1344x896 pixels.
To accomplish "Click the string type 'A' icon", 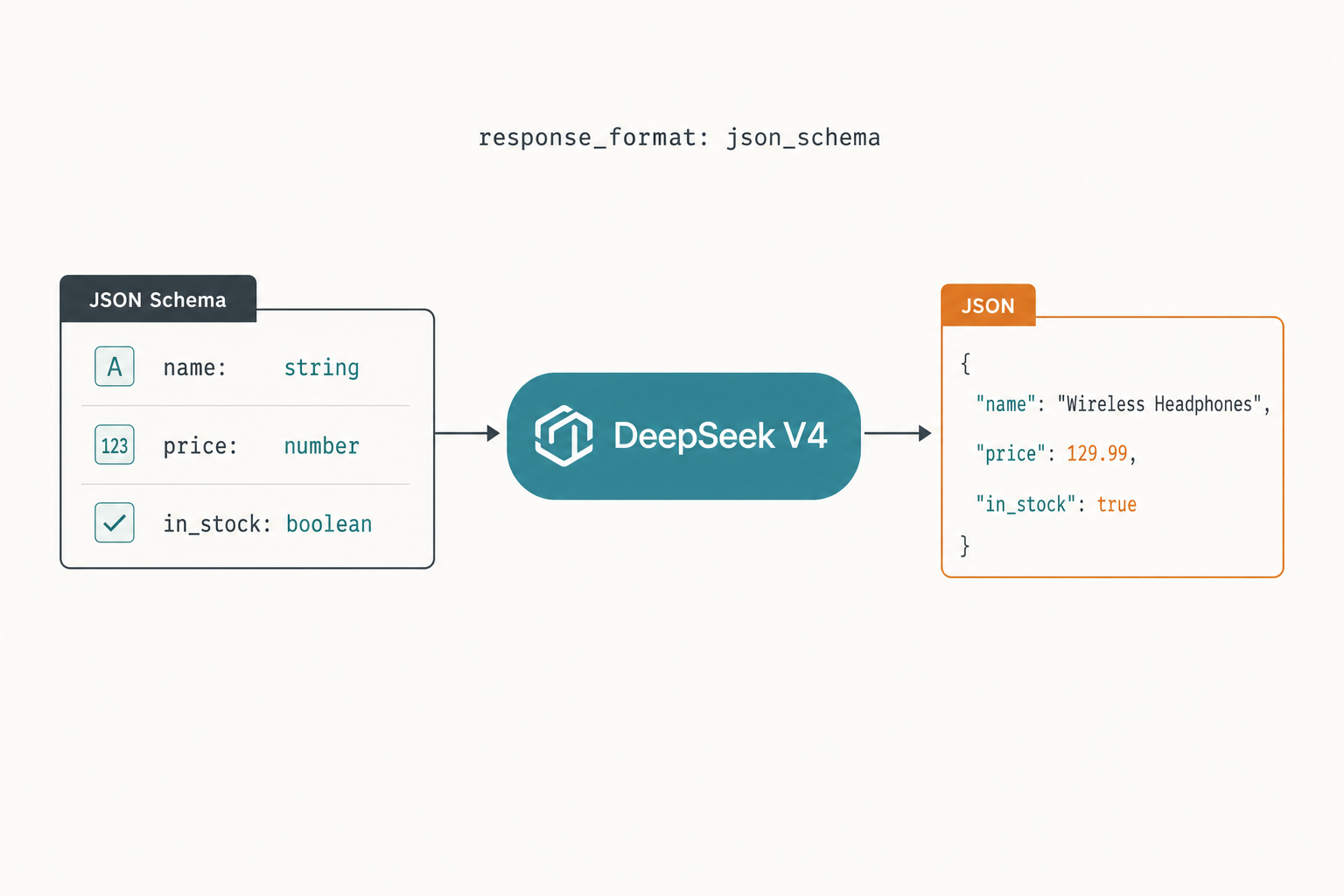I will 115,367.
